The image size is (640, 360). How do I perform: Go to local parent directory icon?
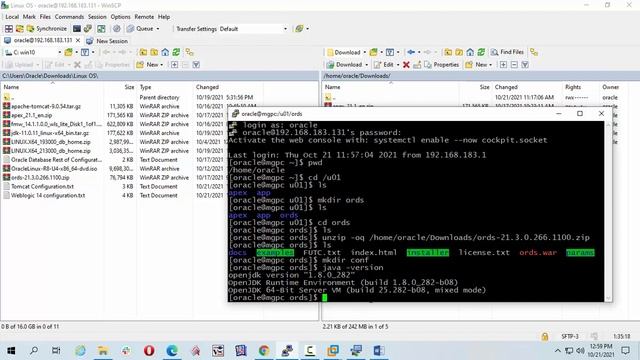[x=143, y=52]
